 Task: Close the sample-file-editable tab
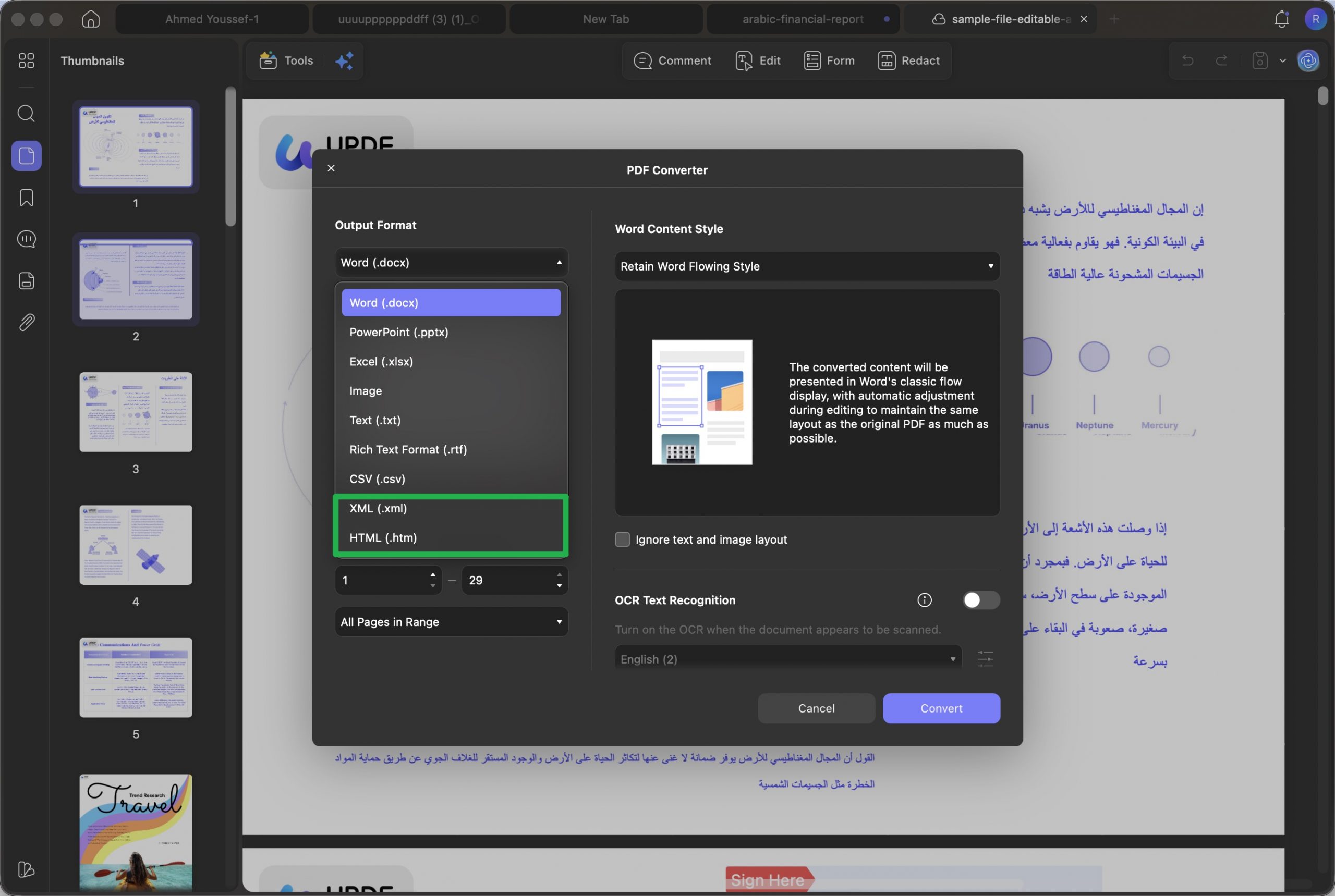[1084, 19]
